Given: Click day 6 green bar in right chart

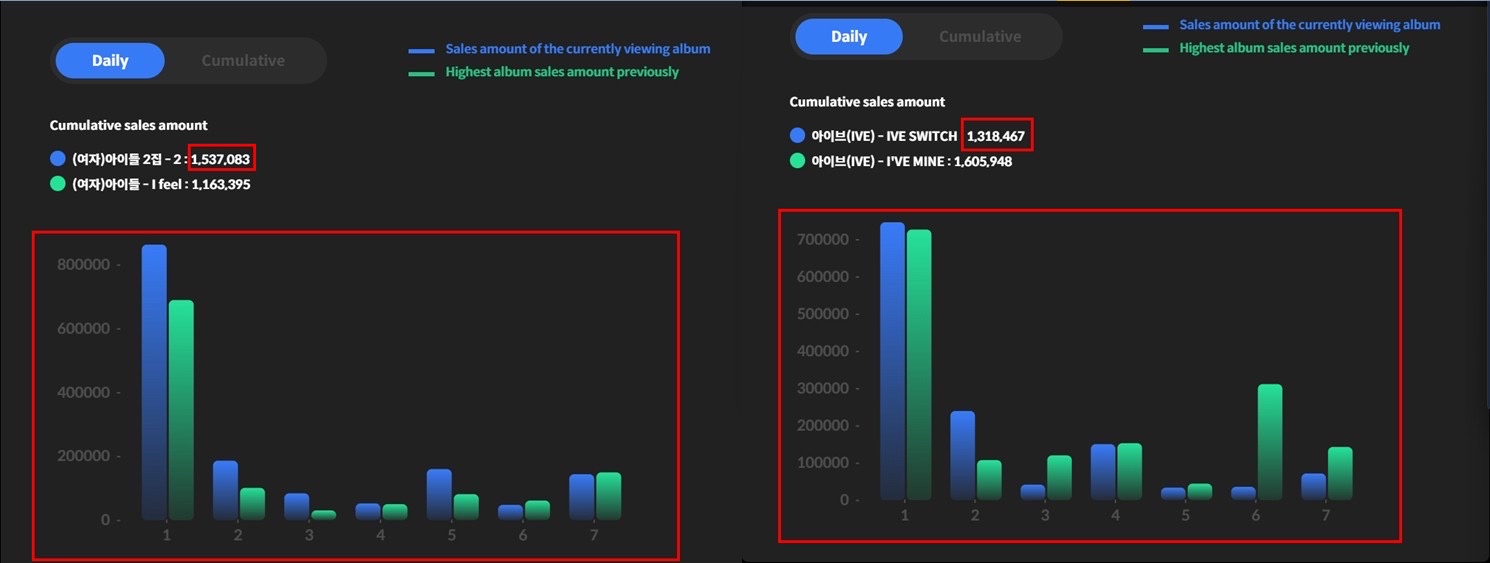Looking at the screenshot, I should tap(1269, 442).
